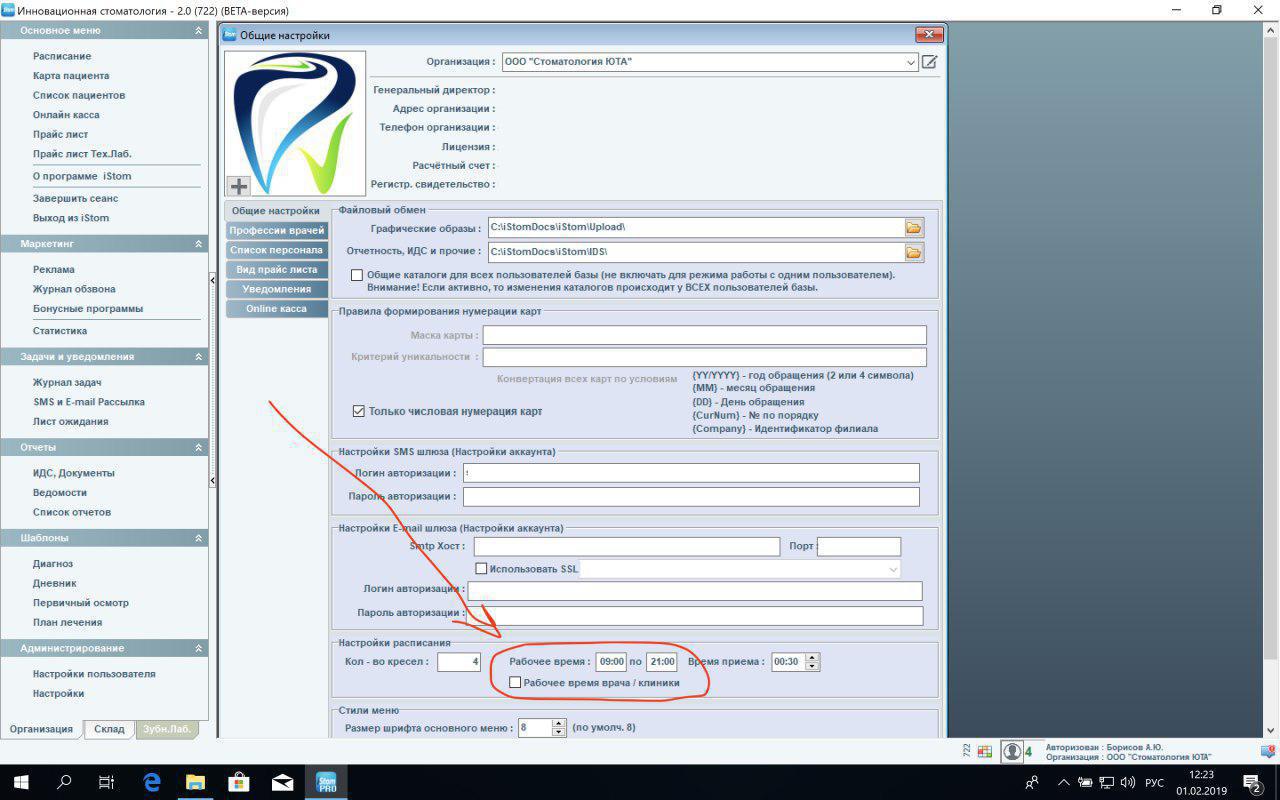Toggle the Использовать SSL checkbox
The image size is (1280, 800).
click(x=481, y=569)
